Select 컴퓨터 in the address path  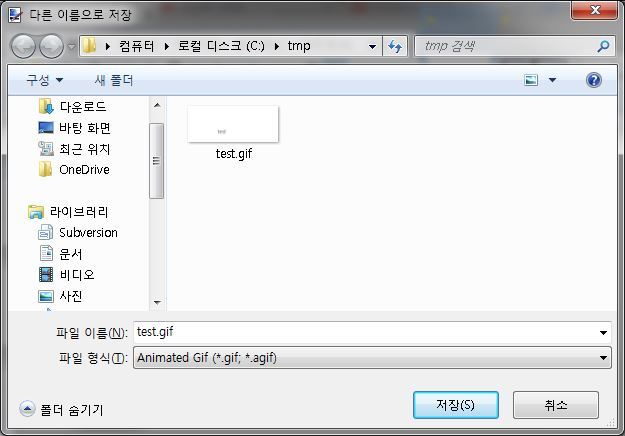(136, 46)
